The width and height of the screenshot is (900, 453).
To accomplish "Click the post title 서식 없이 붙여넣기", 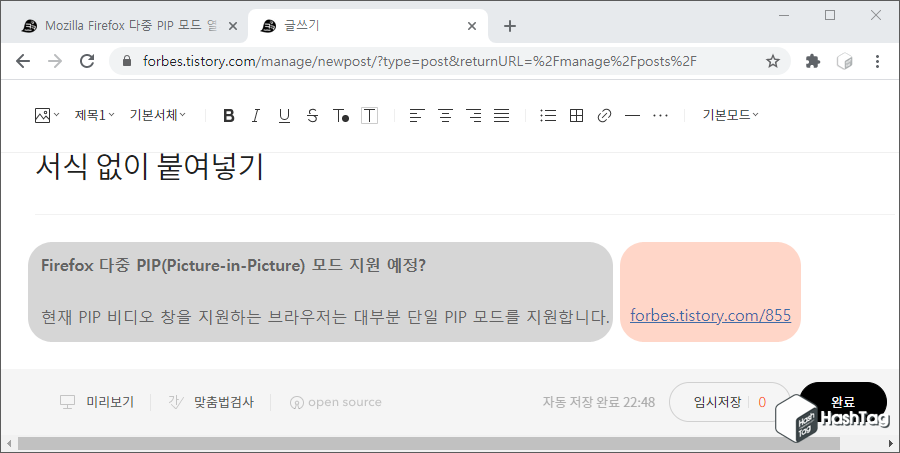I will [x=150, y=168].
